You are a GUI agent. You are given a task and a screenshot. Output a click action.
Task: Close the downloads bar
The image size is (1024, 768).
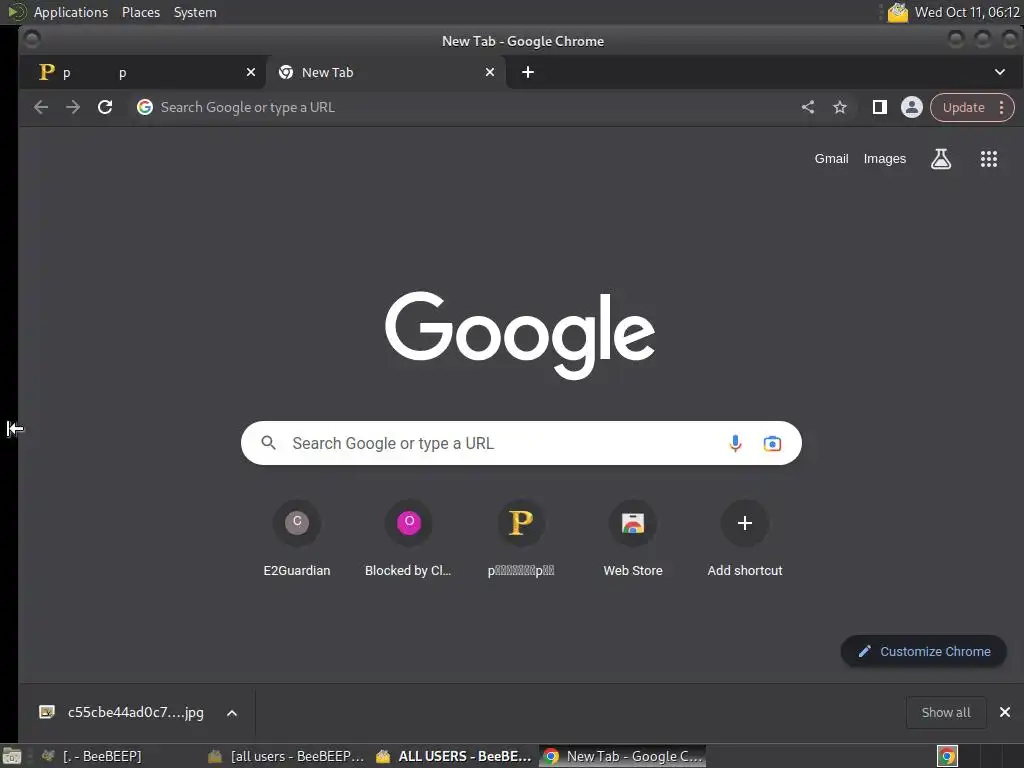click(x=1005, y=712)
